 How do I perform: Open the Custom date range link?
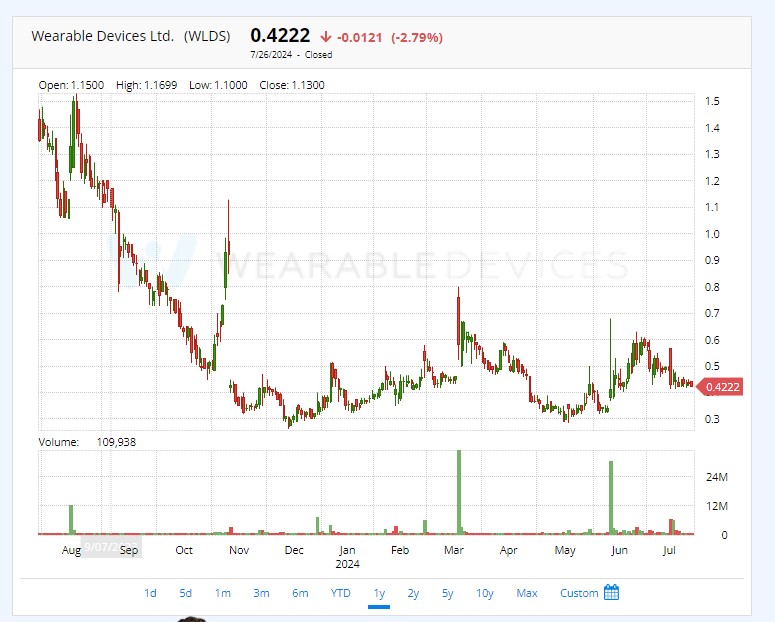coord(579,593)
